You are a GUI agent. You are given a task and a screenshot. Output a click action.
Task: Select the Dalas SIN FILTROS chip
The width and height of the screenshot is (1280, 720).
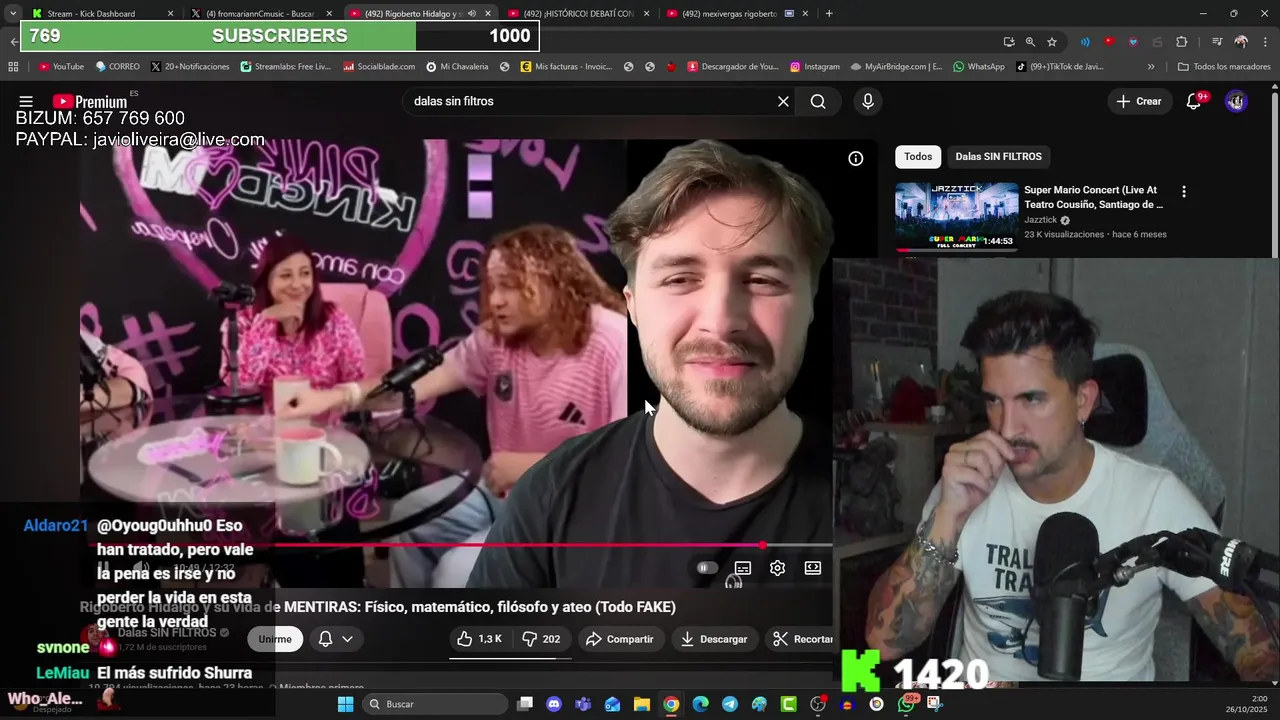998,156
